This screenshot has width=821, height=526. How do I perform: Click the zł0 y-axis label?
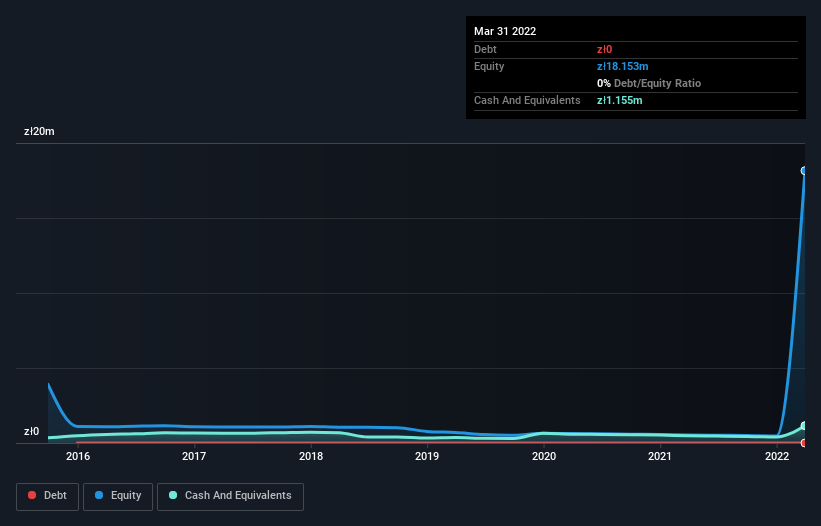(x=31, y=431)
